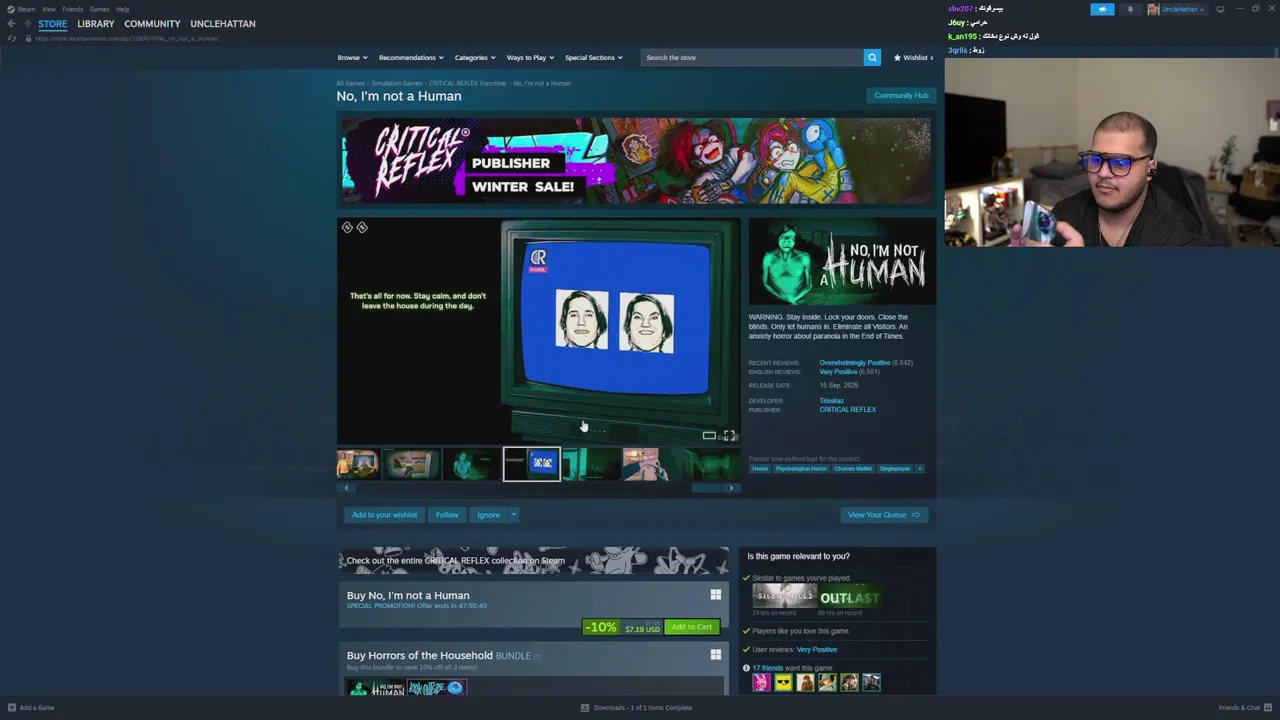Open the Choices Matter tag
The width and height of the screenshot is (1280, 720).
pyautogui.click(x=853, y=469)
